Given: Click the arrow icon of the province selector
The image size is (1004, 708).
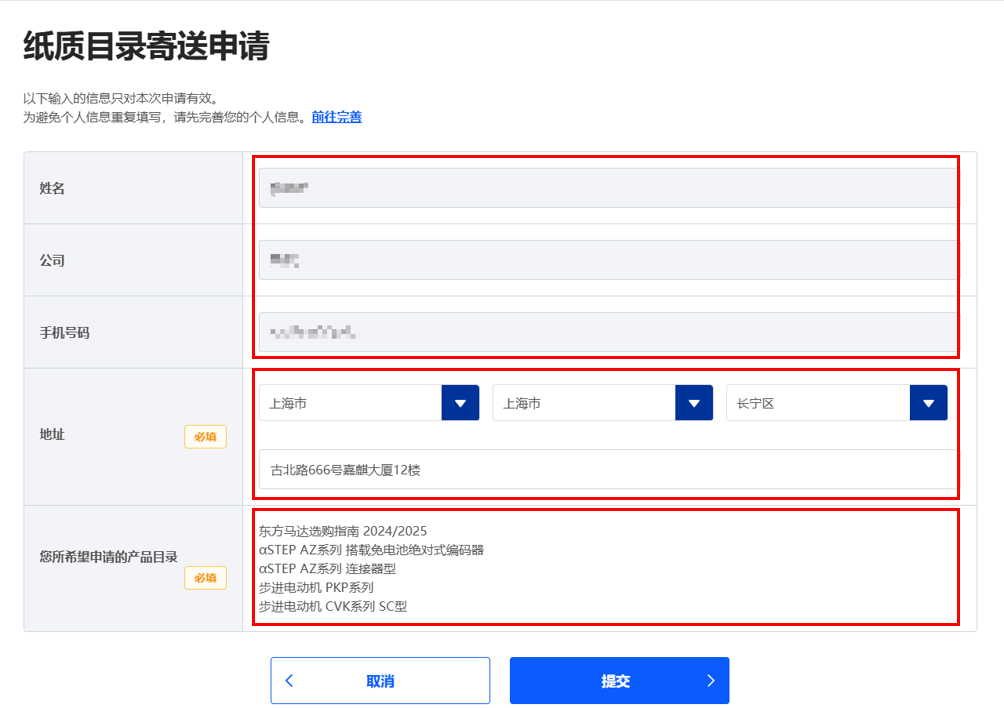Looking at the screenshot, I should (460, 402).
